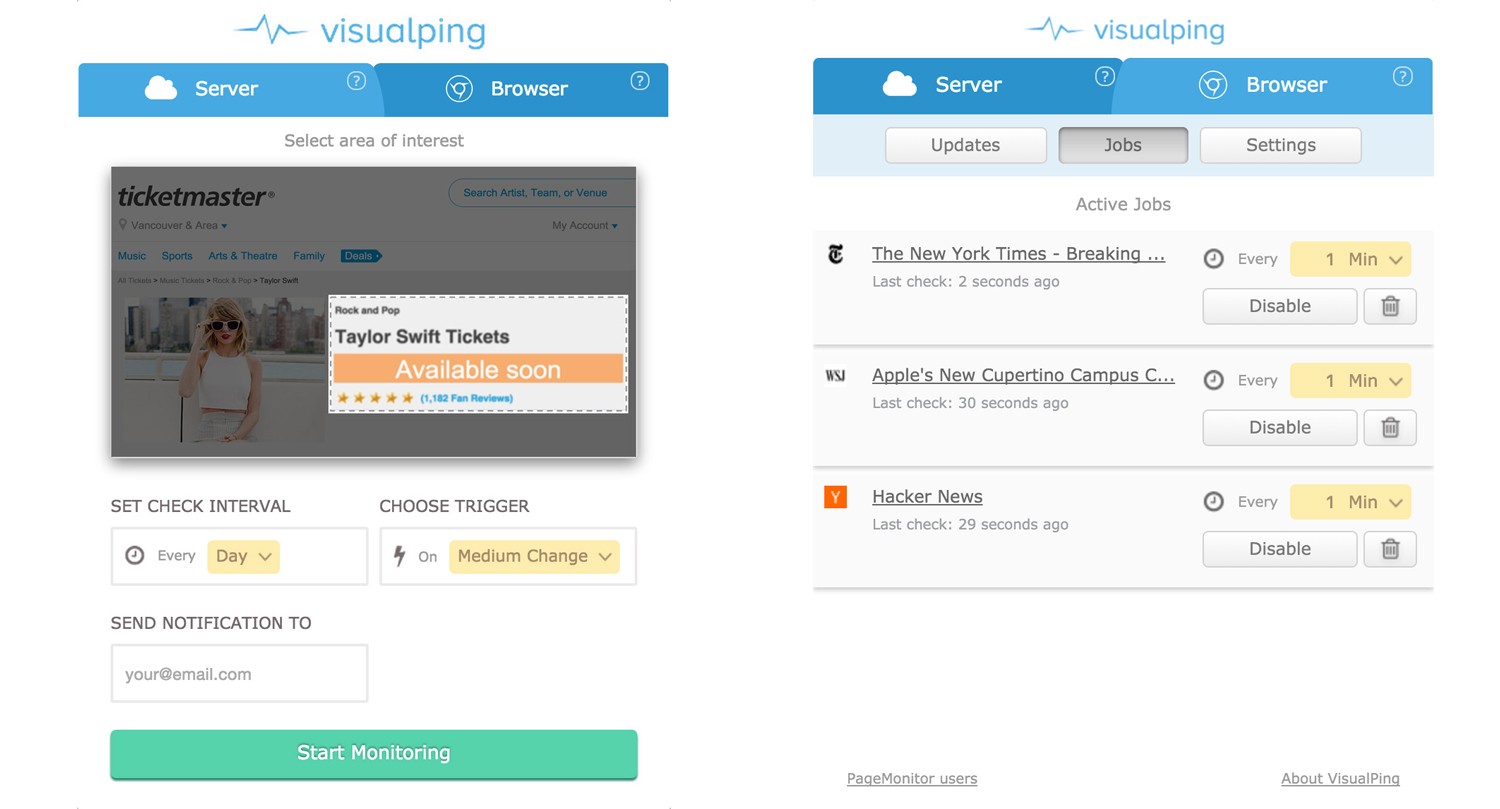Click the 'SEND NOTIFICATION TO' label
1500x809 pixels.
211,623
